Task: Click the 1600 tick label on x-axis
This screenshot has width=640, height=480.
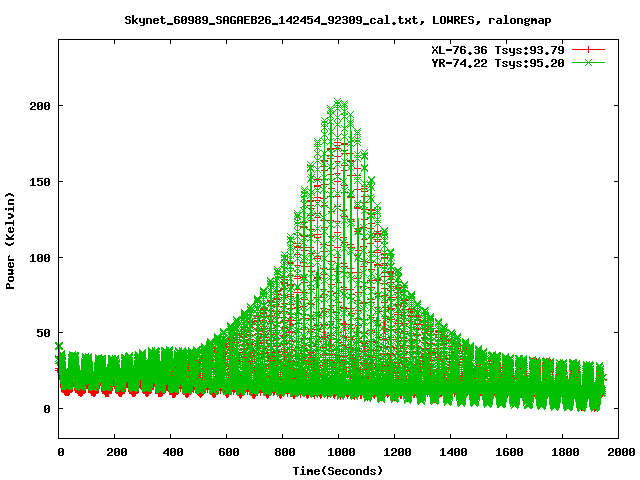Action: coord(506,453)
